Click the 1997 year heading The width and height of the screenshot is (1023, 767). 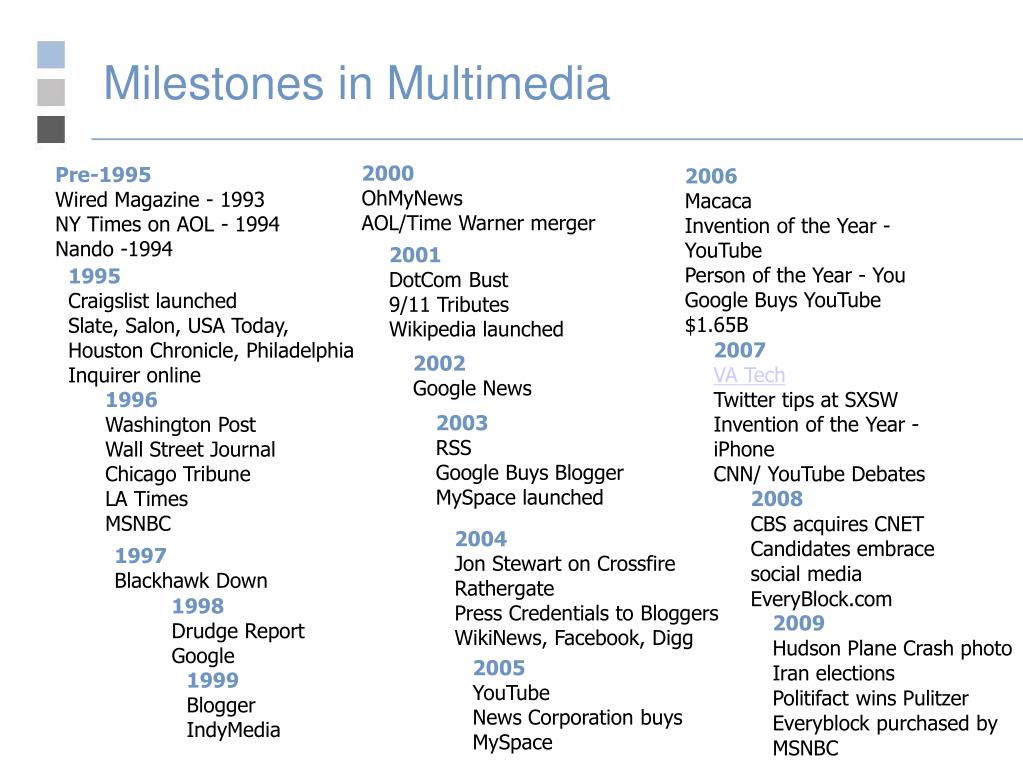141,555
